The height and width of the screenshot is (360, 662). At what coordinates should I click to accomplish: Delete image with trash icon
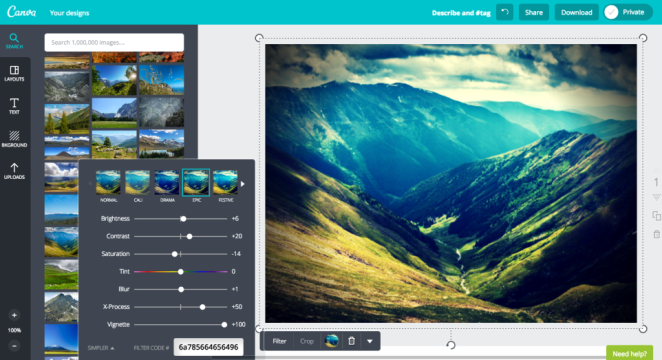[x=351, y=341]
